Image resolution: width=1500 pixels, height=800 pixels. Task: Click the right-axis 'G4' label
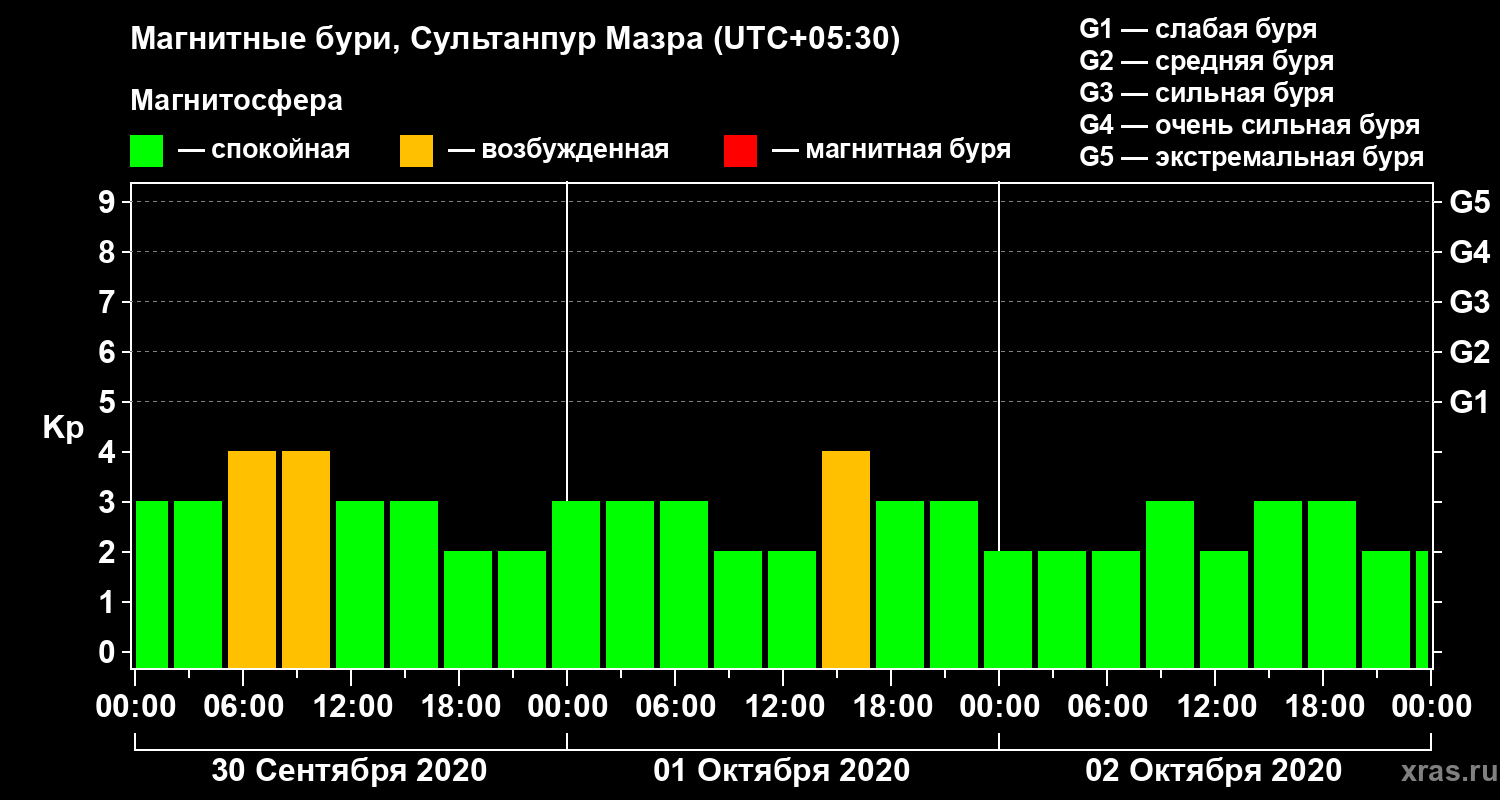pyautogui.click(x=1469, y=253)
